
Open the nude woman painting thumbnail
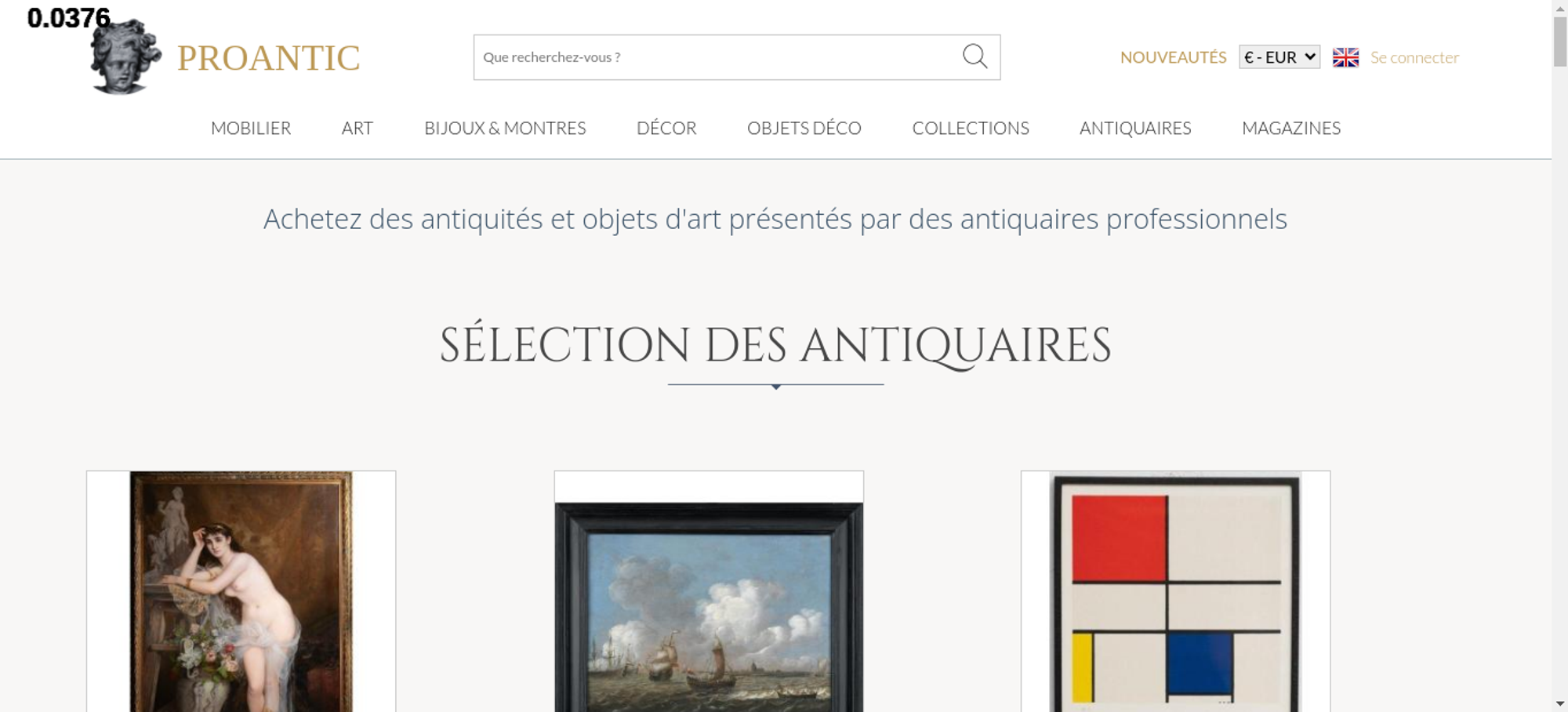(241, 591)
